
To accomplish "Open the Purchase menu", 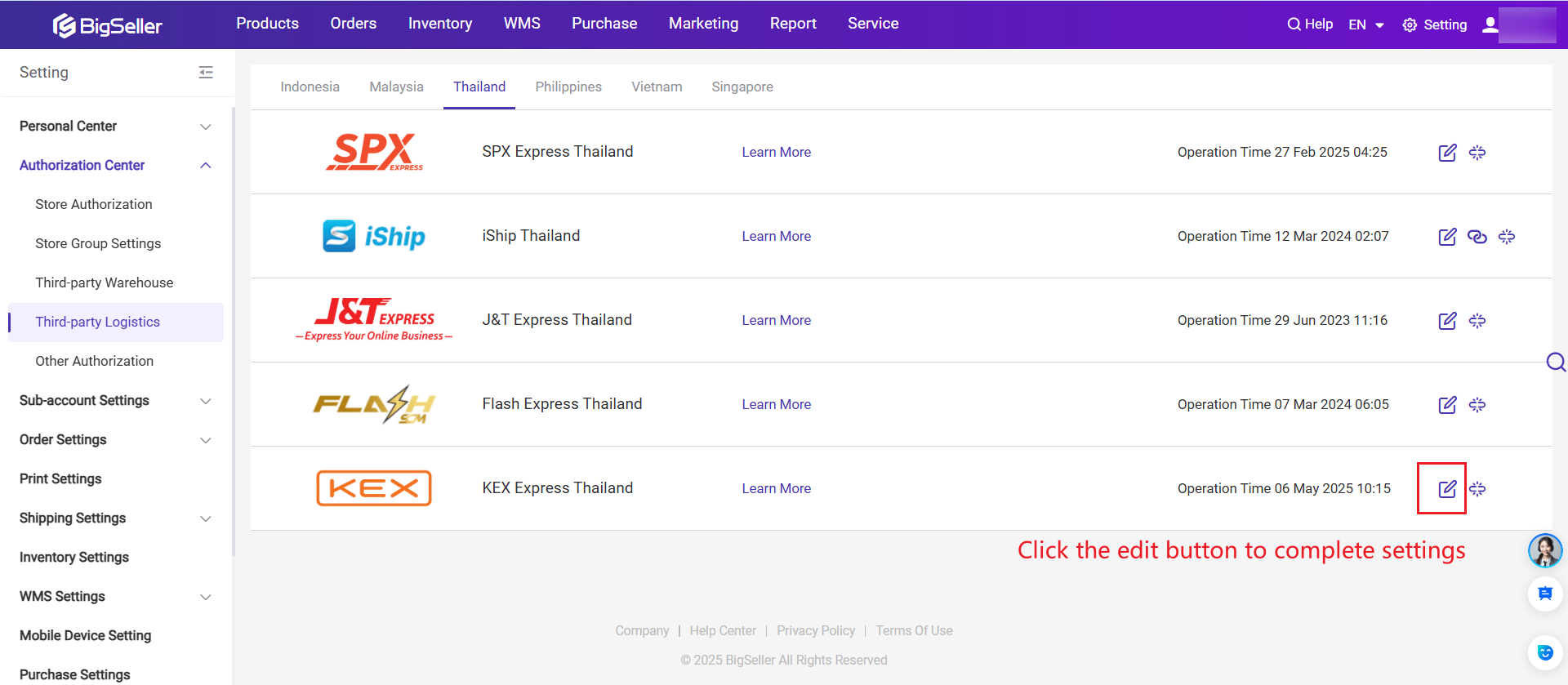I will pos(604,24).
